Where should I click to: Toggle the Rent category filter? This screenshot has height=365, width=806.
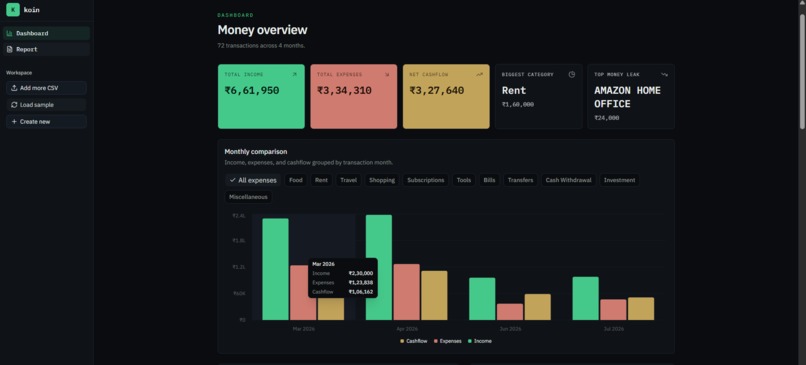(x=321, y=180)
